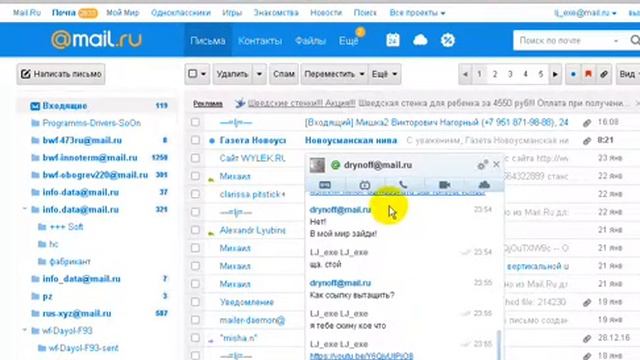
Task: Click the @mail.ru logo
Action: click(96, 40)
